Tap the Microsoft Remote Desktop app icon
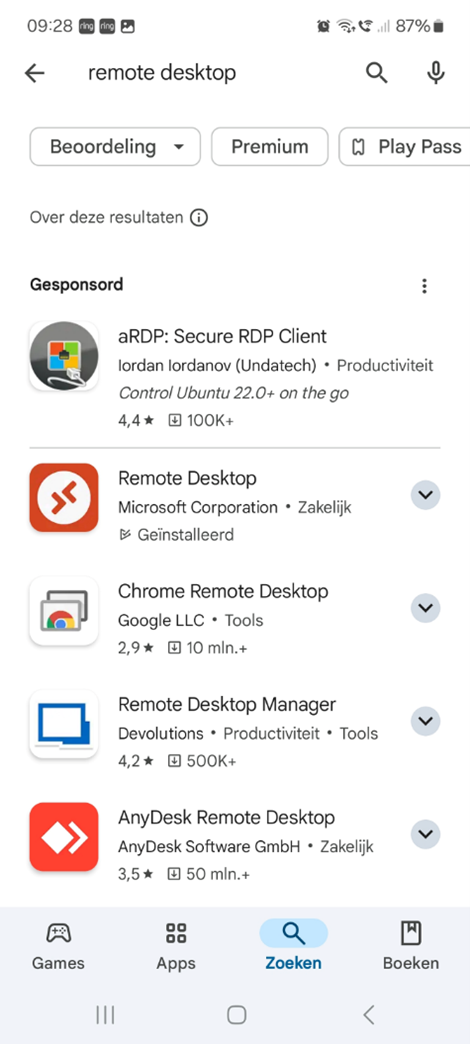 pyautogui.click(x=64, y=497)
